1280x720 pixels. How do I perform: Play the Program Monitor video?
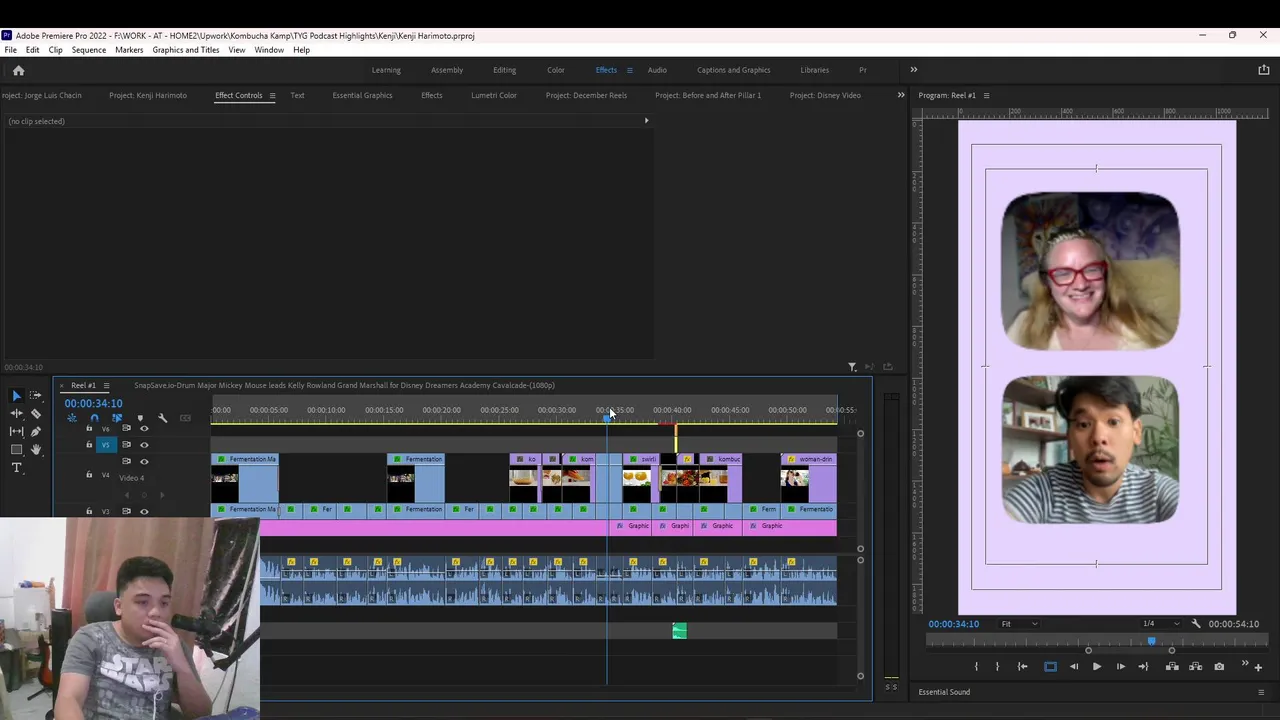[1097, 666]
